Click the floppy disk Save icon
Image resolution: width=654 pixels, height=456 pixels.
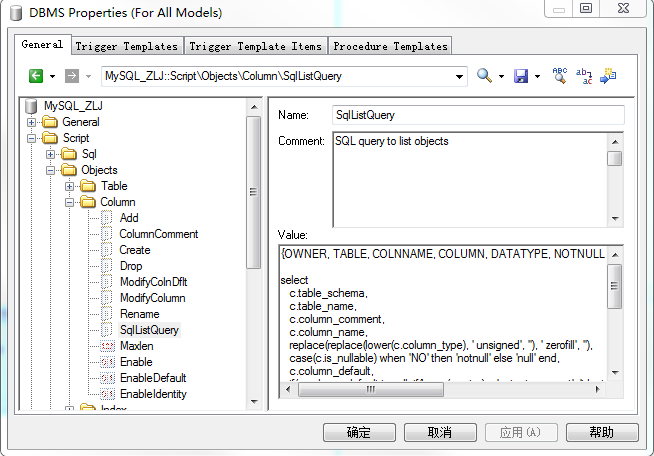click(521, 76)
